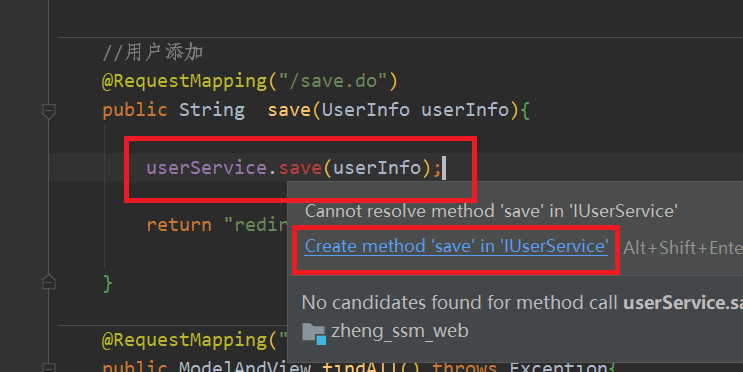Click the zheng_ssm_web module folder icon
The image size is (743, 372).
pos(314,333)
